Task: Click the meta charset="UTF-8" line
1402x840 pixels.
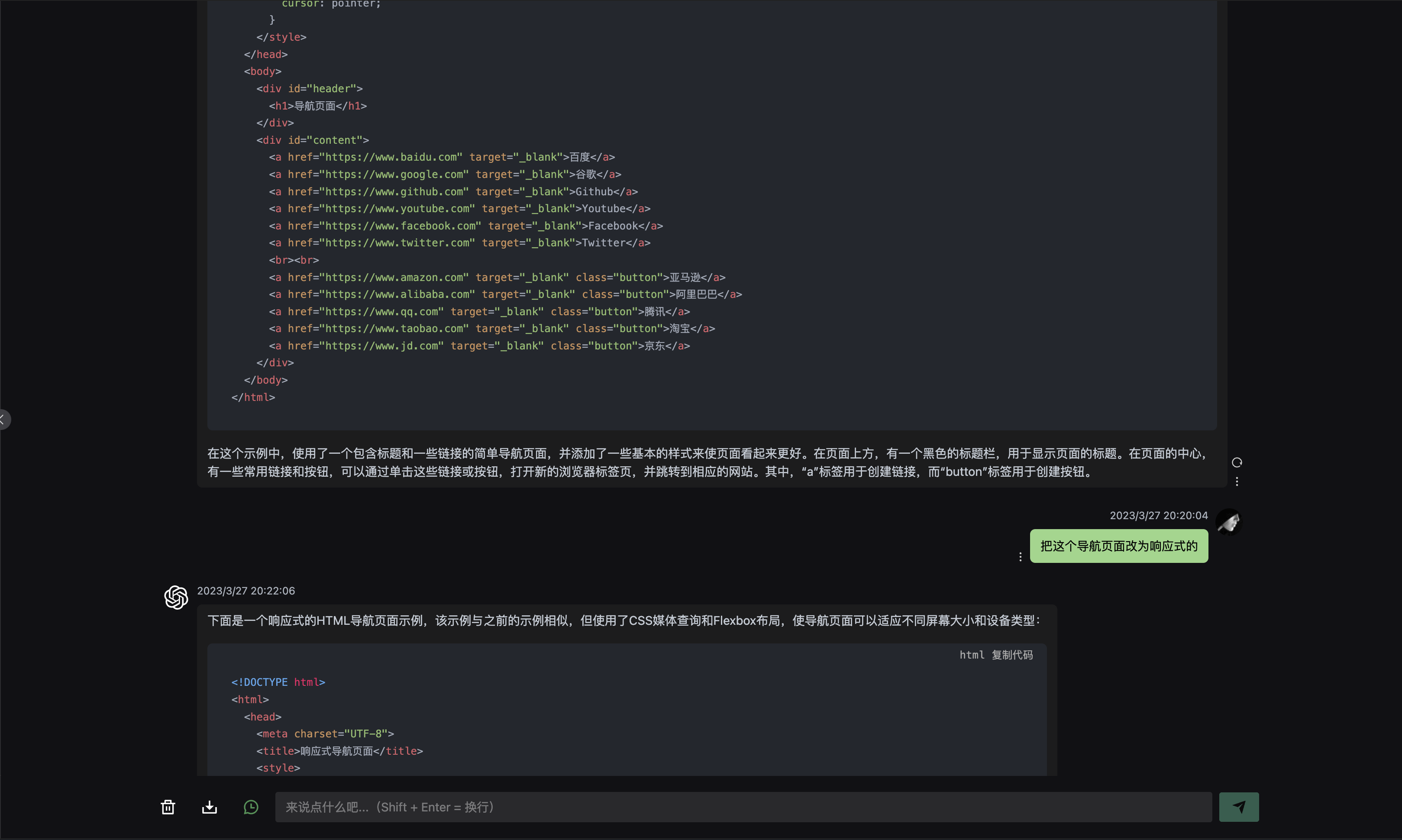Action: coord(325,734)
